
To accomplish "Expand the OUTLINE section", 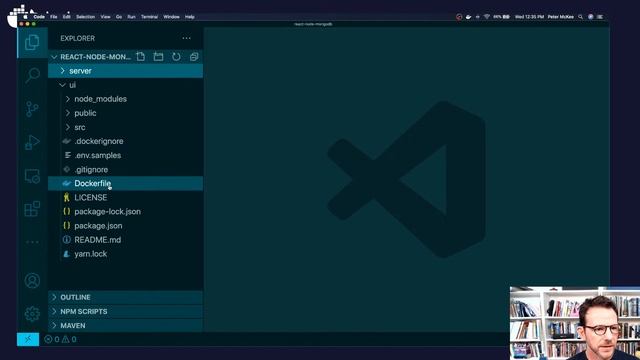I will point(125,297).
